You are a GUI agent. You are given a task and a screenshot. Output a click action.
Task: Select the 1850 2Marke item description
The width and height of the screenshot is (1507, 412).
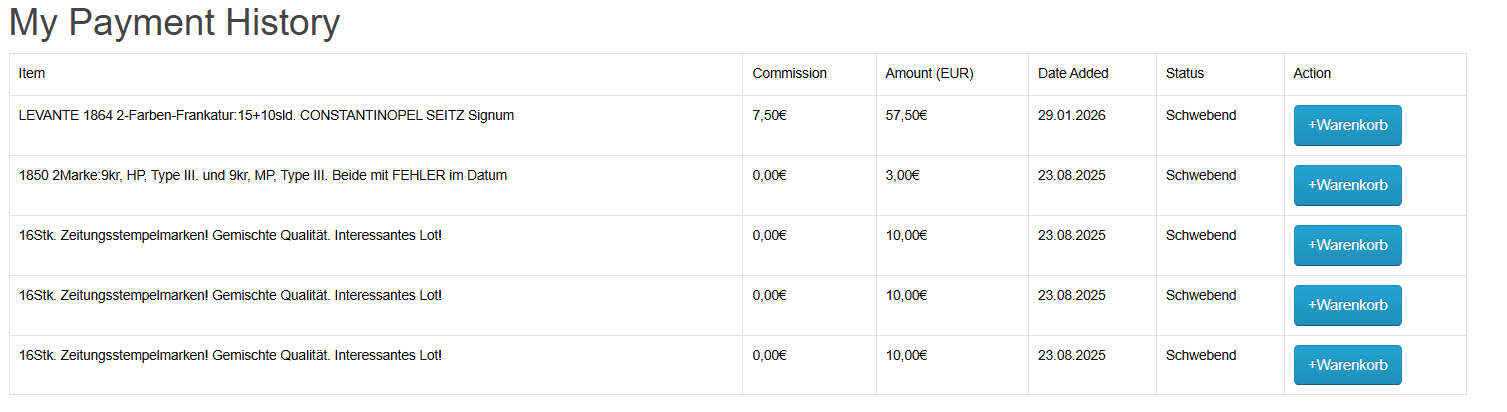click(262, 175)
